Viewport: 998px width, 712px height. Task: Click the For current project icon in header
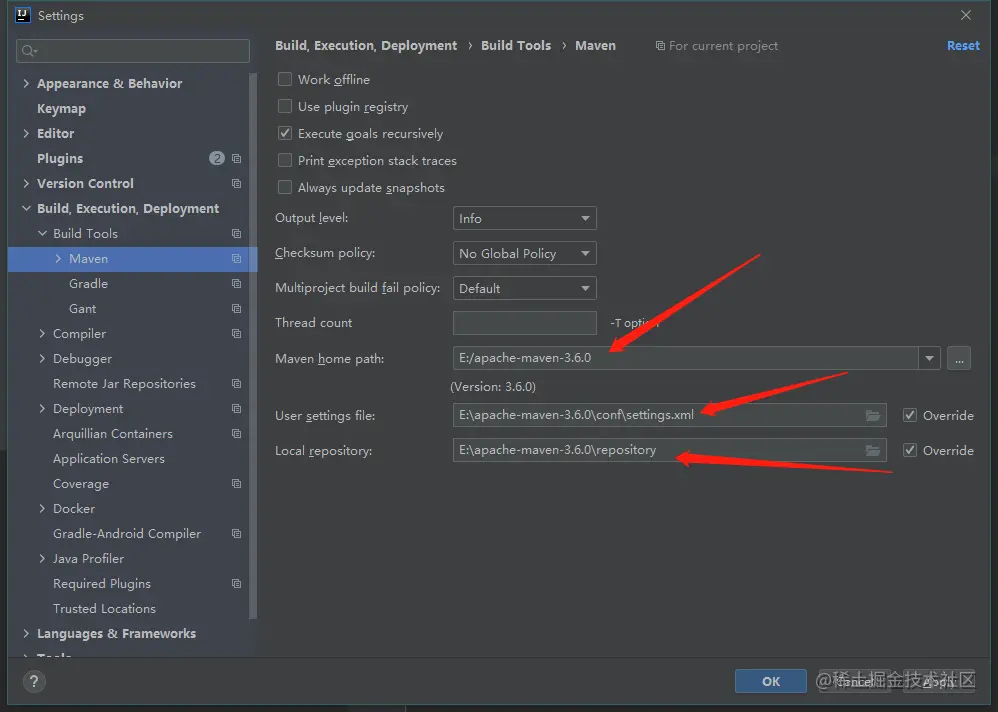tap(660, 46)
